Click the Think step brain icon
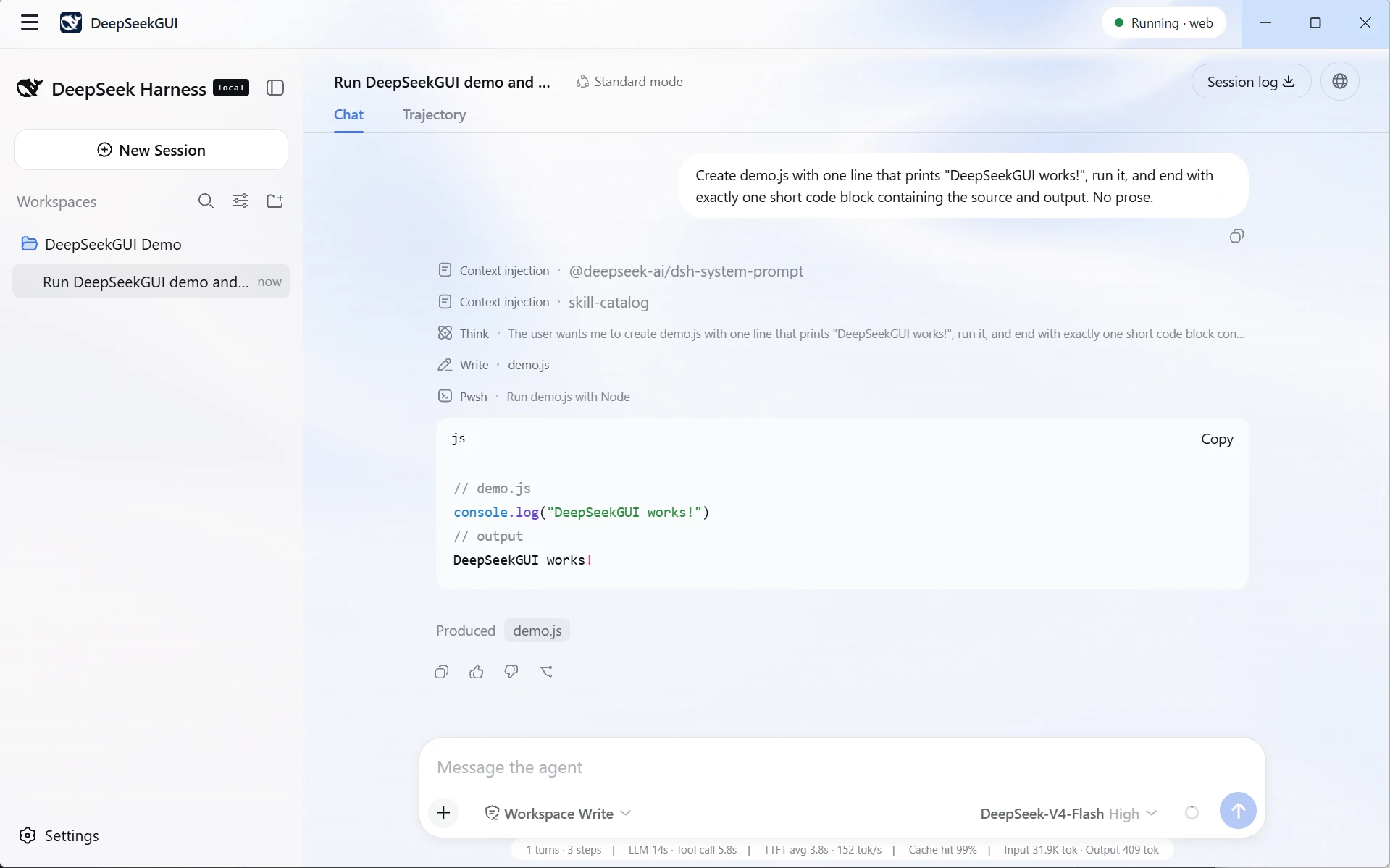This screenshot has height=868, width=1390. point(445,333)
